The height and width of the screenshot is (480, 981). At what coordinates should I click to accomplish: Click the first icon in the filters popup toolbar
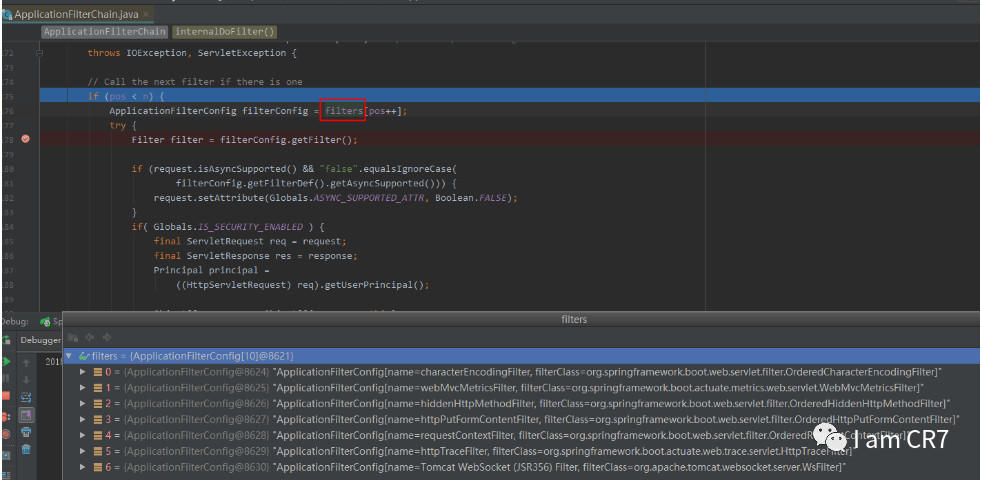(x=73, y=337)
